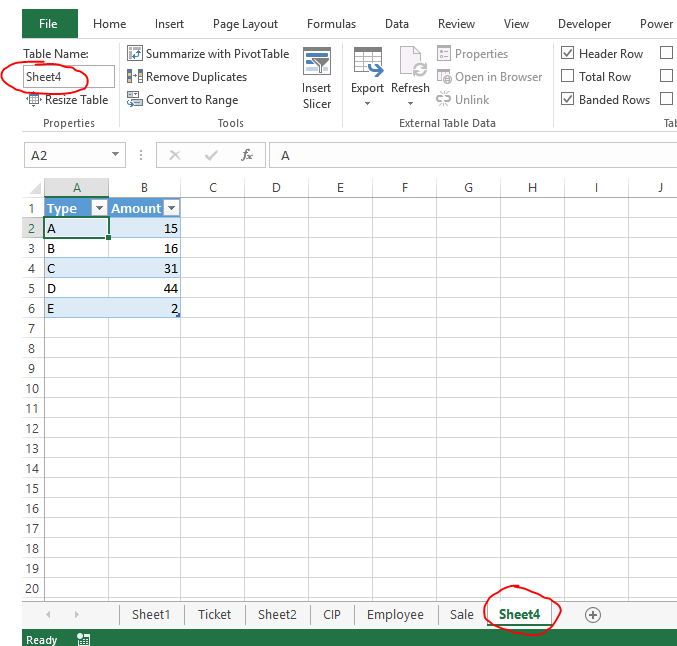The width and height of the screenshot is (677, 646).
Task: Open the Developer ribbon tab
Action: click(x=584, y=24)
